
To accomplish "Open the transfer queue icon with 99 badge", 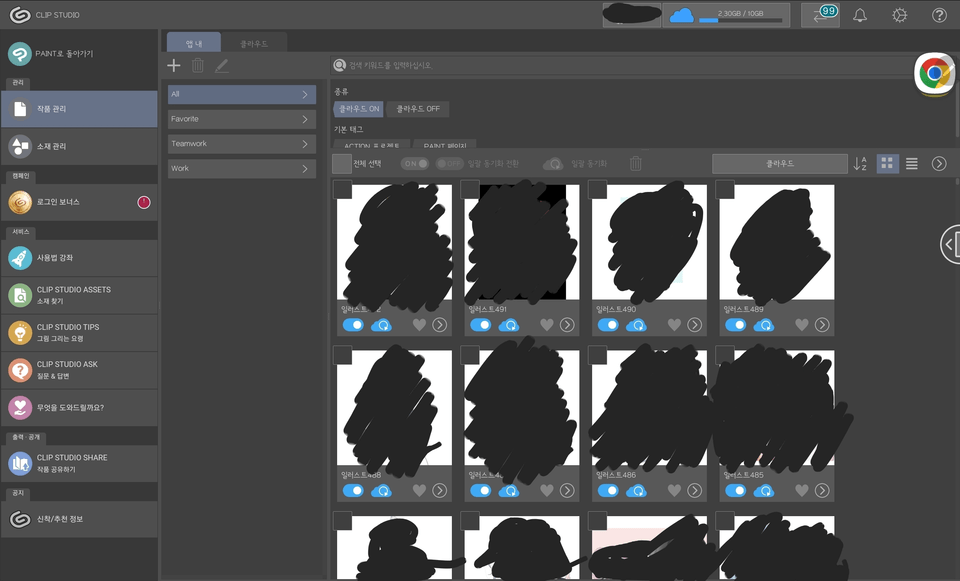I will point(820,15).
